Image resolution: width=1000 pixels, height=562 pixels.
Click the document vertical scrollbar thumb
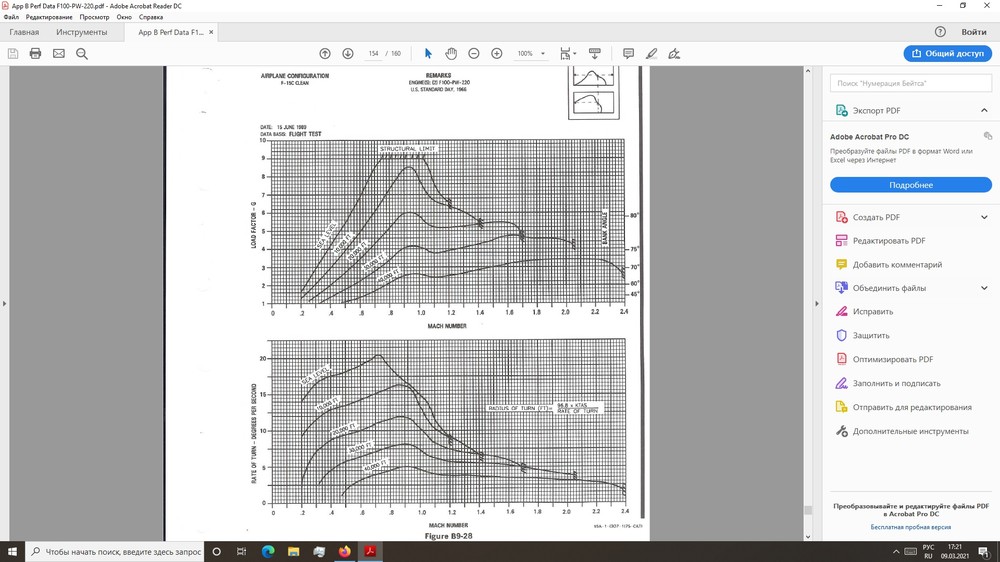point(808,510)
